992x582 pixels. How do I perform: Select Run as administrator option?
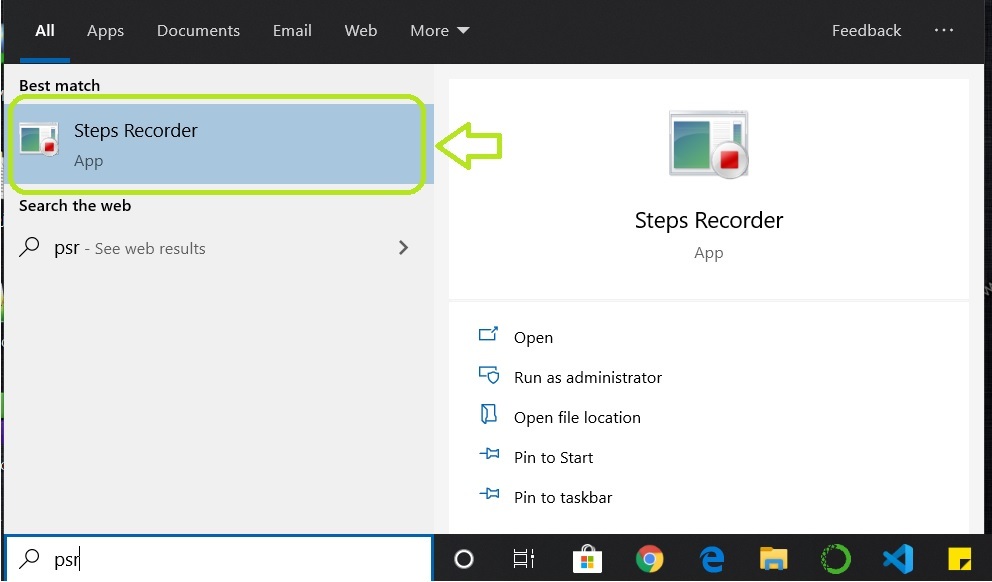pos(587,377)
